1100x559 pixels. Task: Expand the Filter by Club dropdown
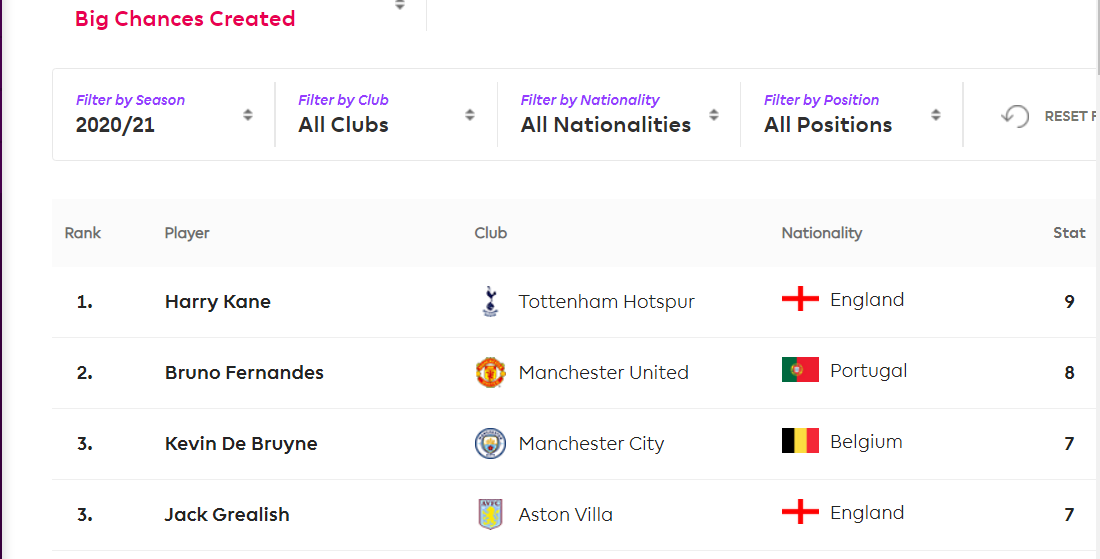pos(386,114)
